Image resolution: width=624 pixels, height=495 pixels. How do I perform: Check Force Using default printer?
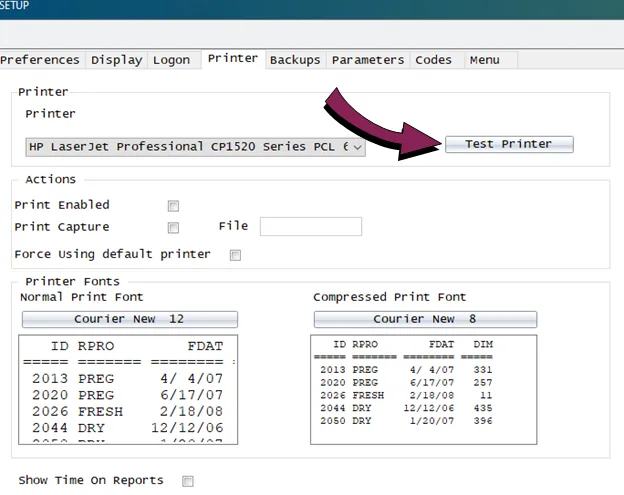tap(235, 255)
